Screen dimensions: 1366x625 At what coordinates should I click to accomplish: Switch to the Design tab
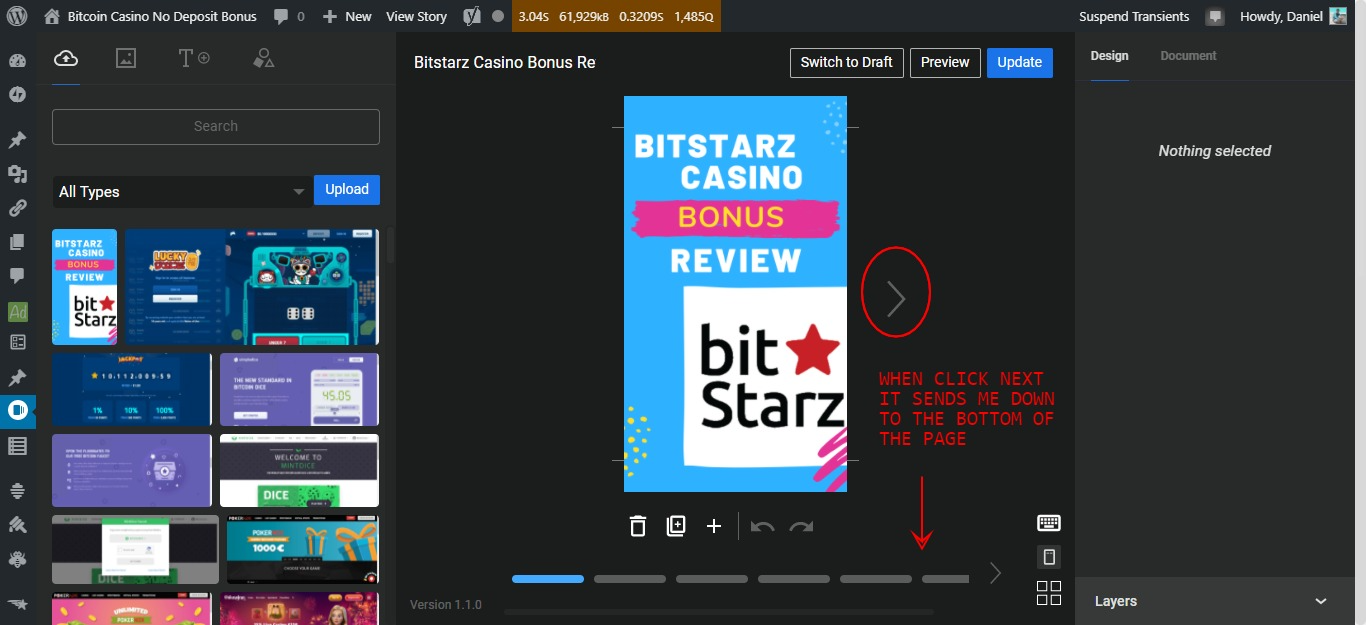click(x=1109, y=56)
